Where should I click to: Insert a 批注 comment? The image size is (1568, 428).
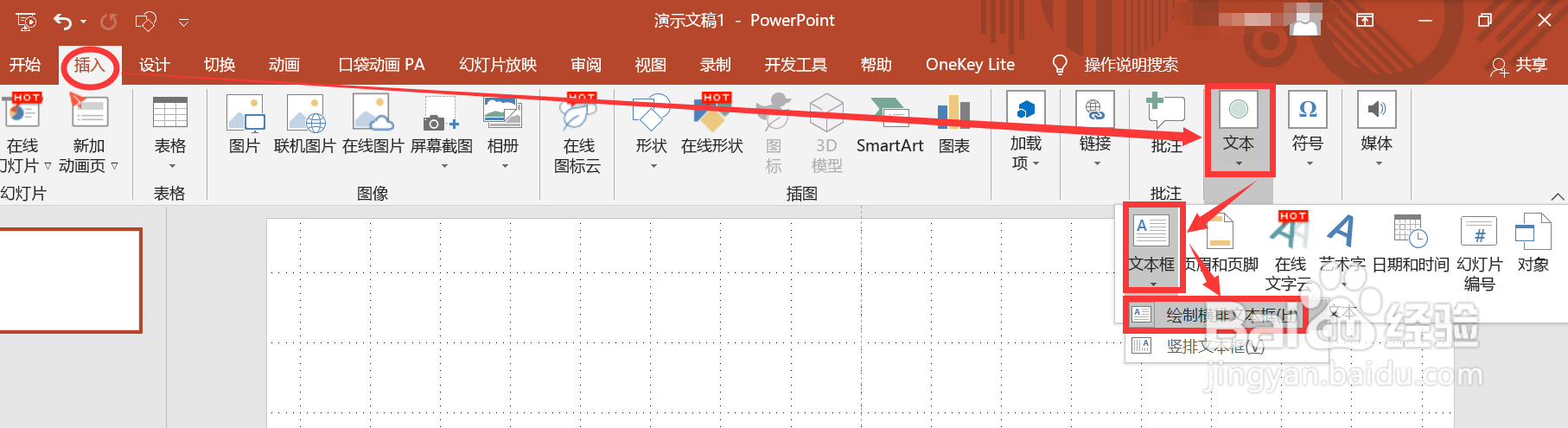click(x=1166, y=125)
